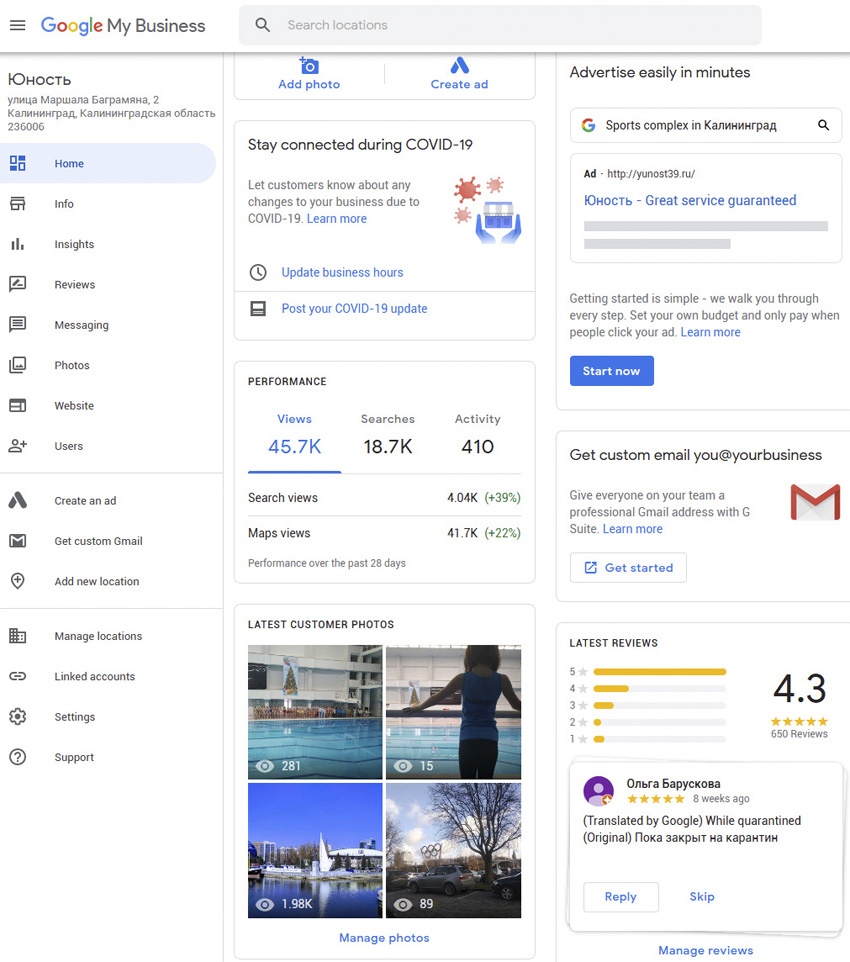Click the Messaging chat icon
This screenshot has height=962, width=850.
tap(18, 325)
